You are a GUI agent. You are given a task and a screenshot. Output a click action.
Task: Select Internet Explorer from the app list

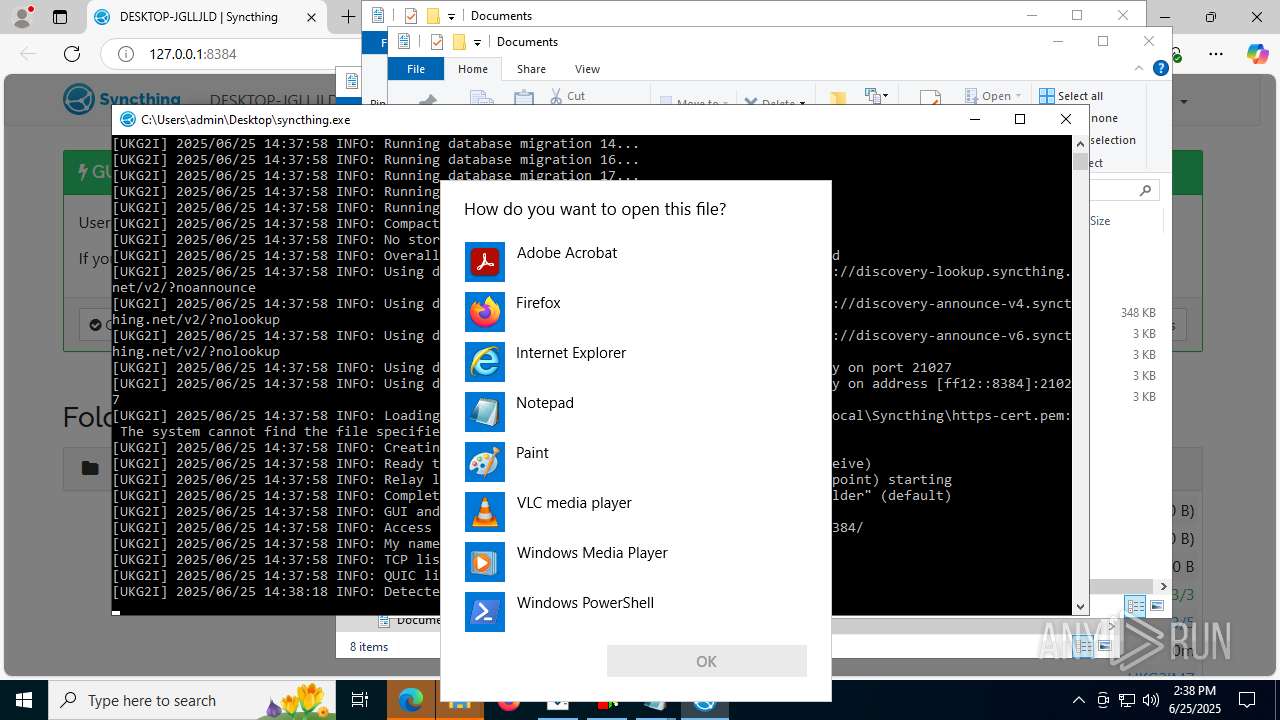click(635, 362)
